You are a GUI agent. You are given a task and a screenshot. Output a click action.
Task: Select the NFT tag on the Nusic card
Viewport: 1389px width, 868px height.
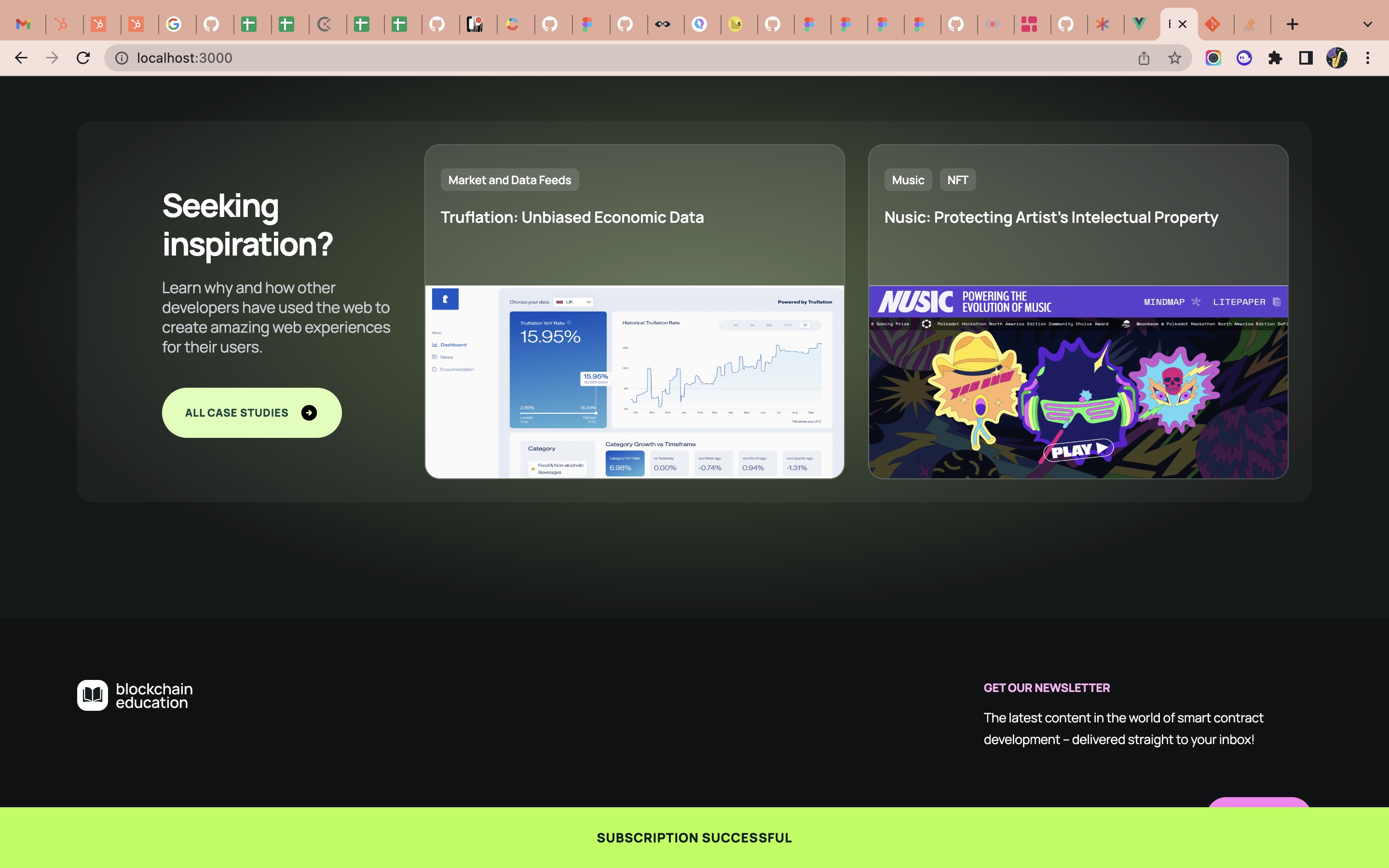(957, 179)
